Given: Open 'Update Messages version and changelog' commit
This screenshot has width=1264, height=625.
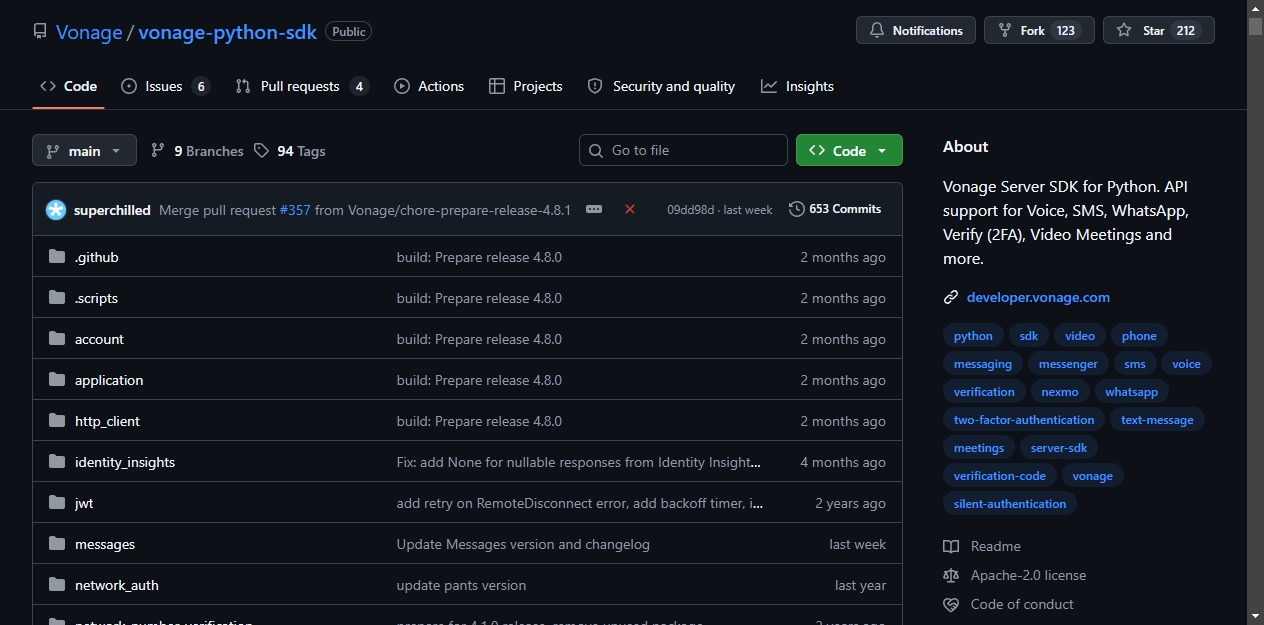Looking at the screenshot, I should coord(523,544).
